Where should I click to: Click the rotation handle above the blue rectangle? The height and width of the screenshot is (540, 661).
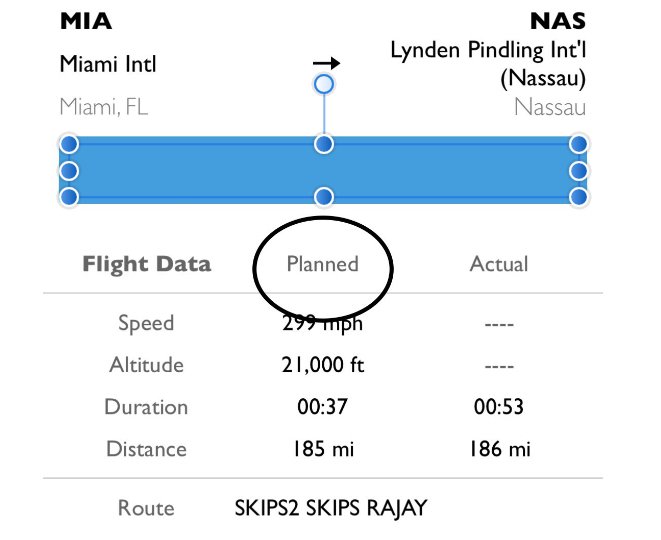pyautogui.click(x=324, y=84)
